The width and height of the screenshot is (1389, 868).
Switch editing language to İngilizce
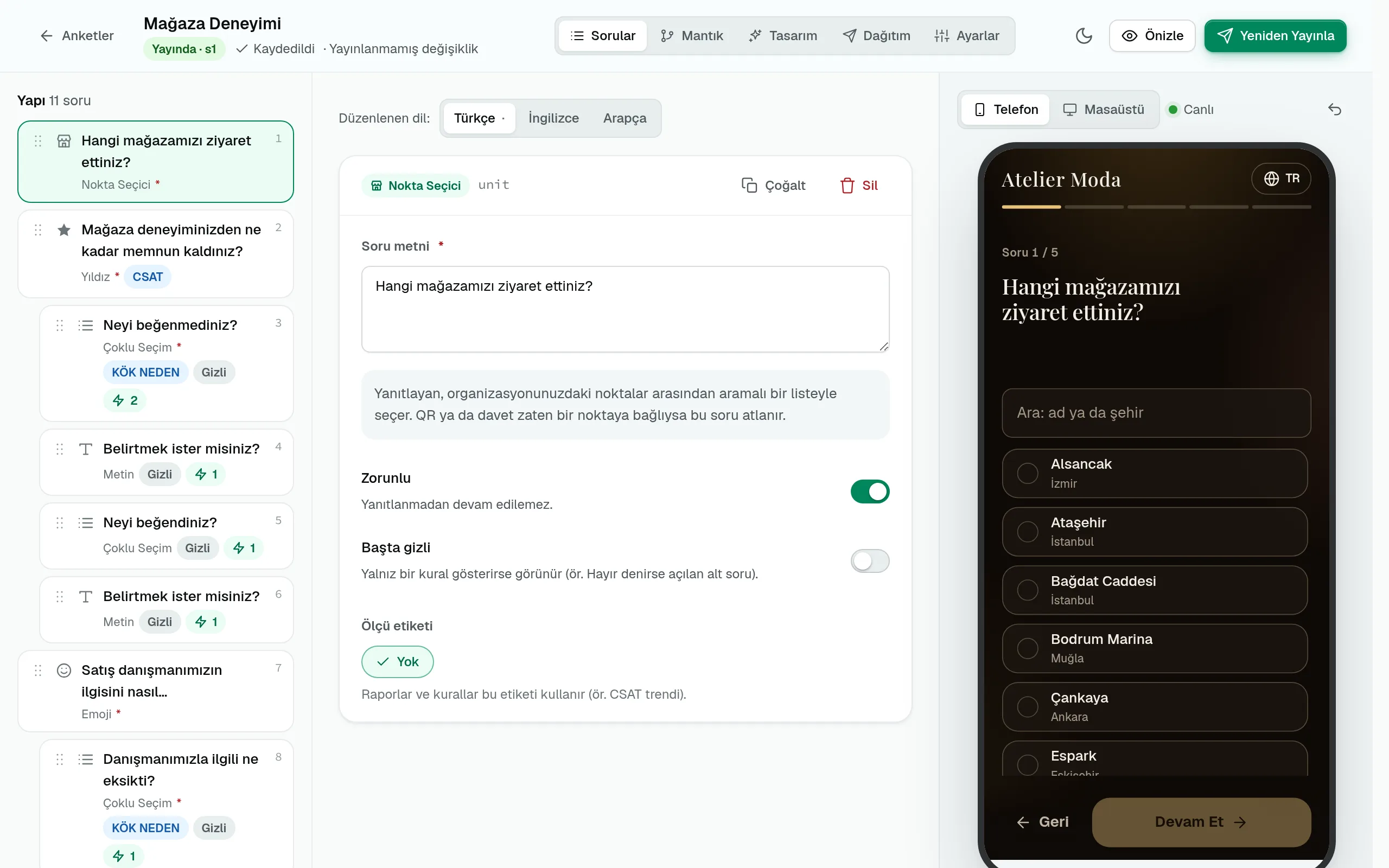tap(553, 118)
